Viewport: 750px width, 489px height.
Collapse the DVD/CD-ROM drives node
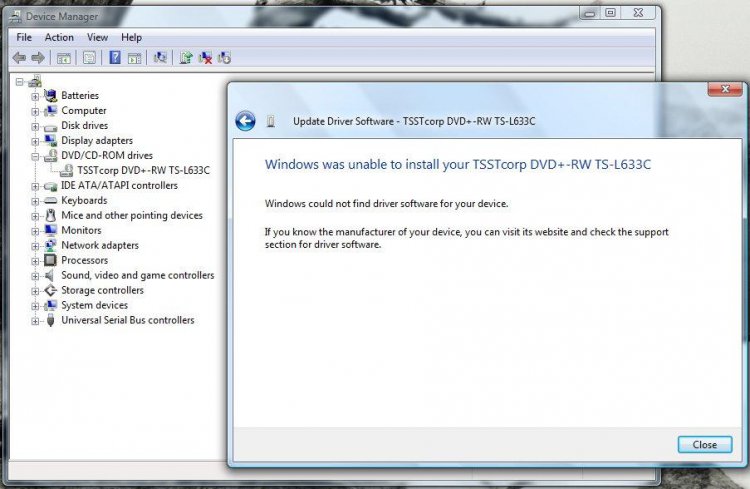tap(35, 156)
